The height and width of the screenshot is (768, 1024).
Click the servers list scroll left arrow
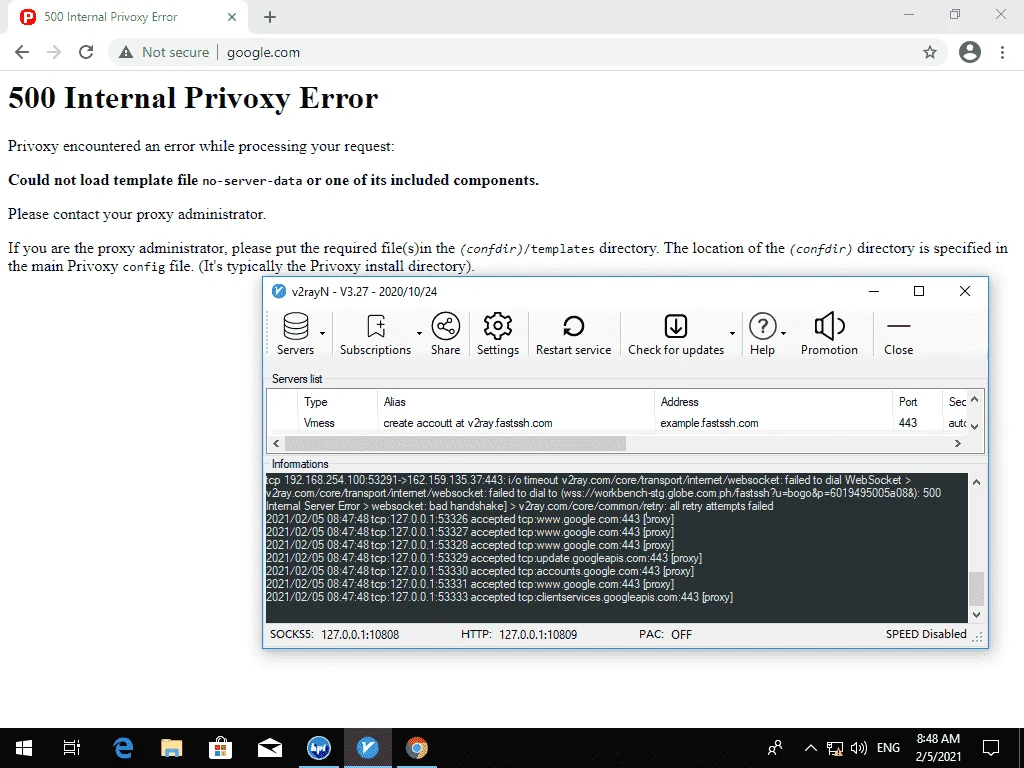[276, 443]
